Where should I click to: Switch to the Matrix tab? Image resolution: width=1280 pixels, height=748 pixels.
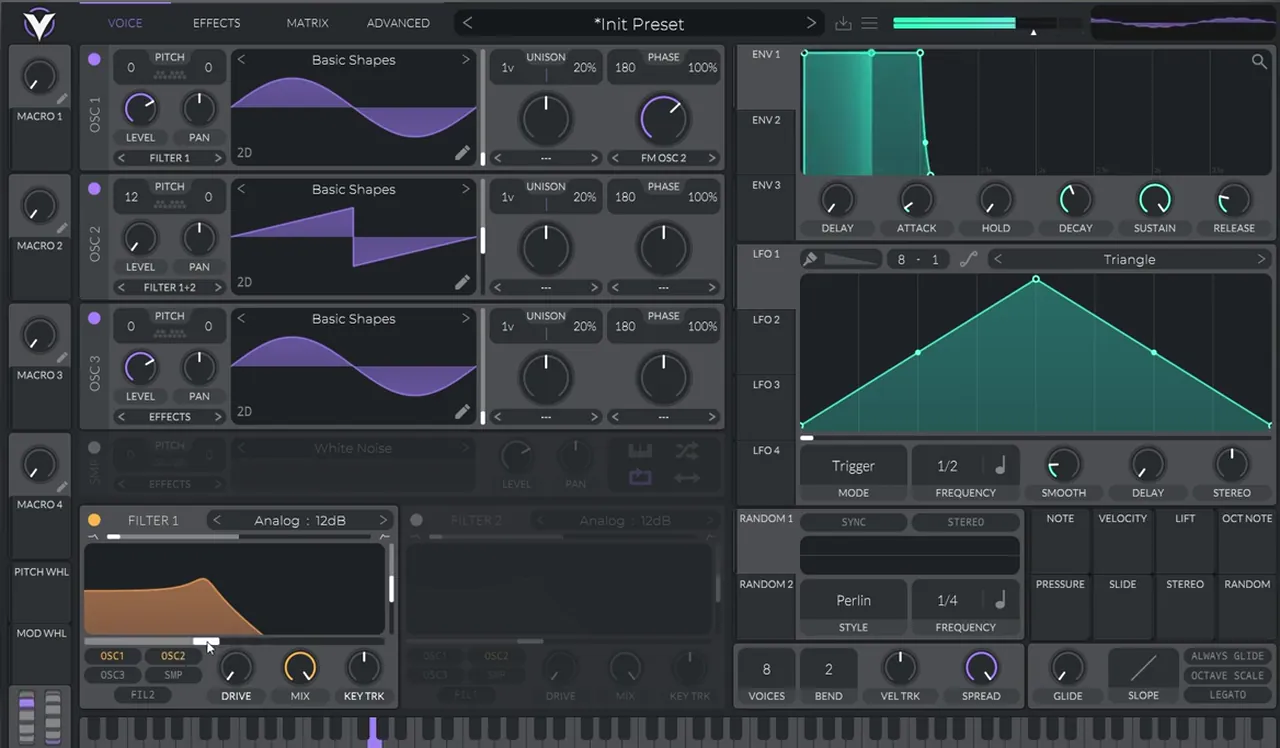tap(307, 23)
